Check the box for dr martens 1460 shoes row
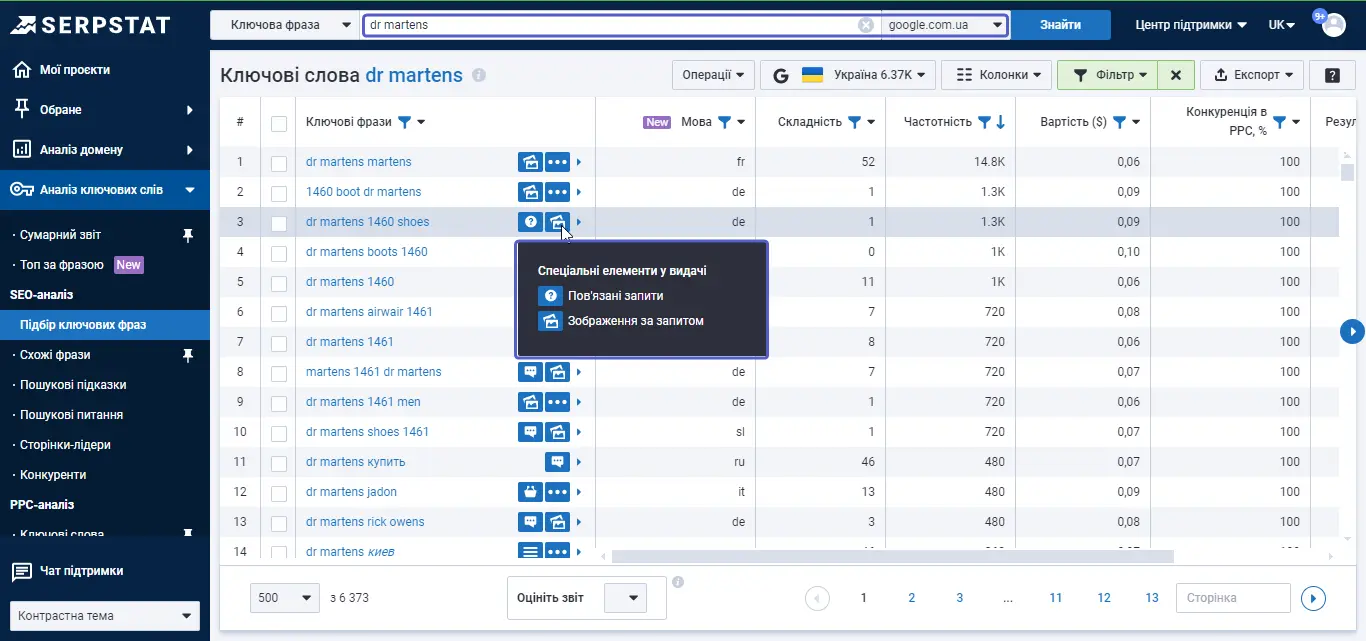The width and height of the screenshot is (1366, 641). (x=279, y=223)
